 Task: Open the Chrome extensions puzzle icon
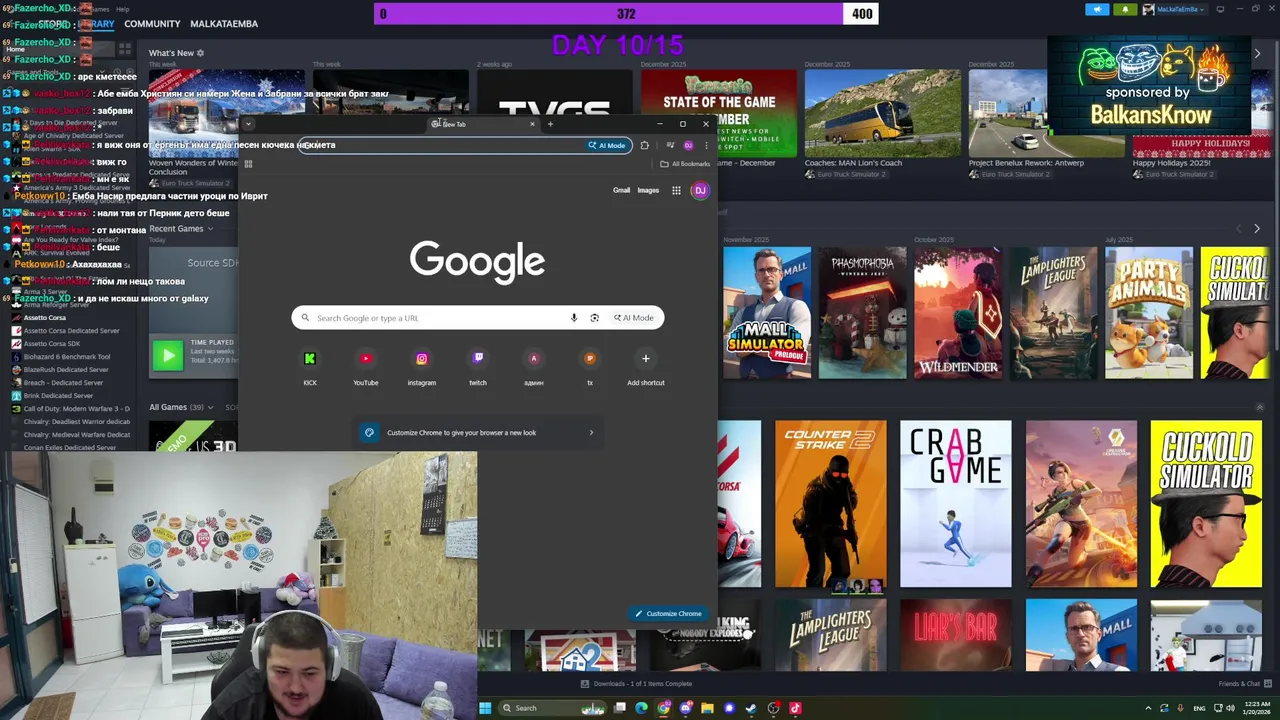point(645,145)
